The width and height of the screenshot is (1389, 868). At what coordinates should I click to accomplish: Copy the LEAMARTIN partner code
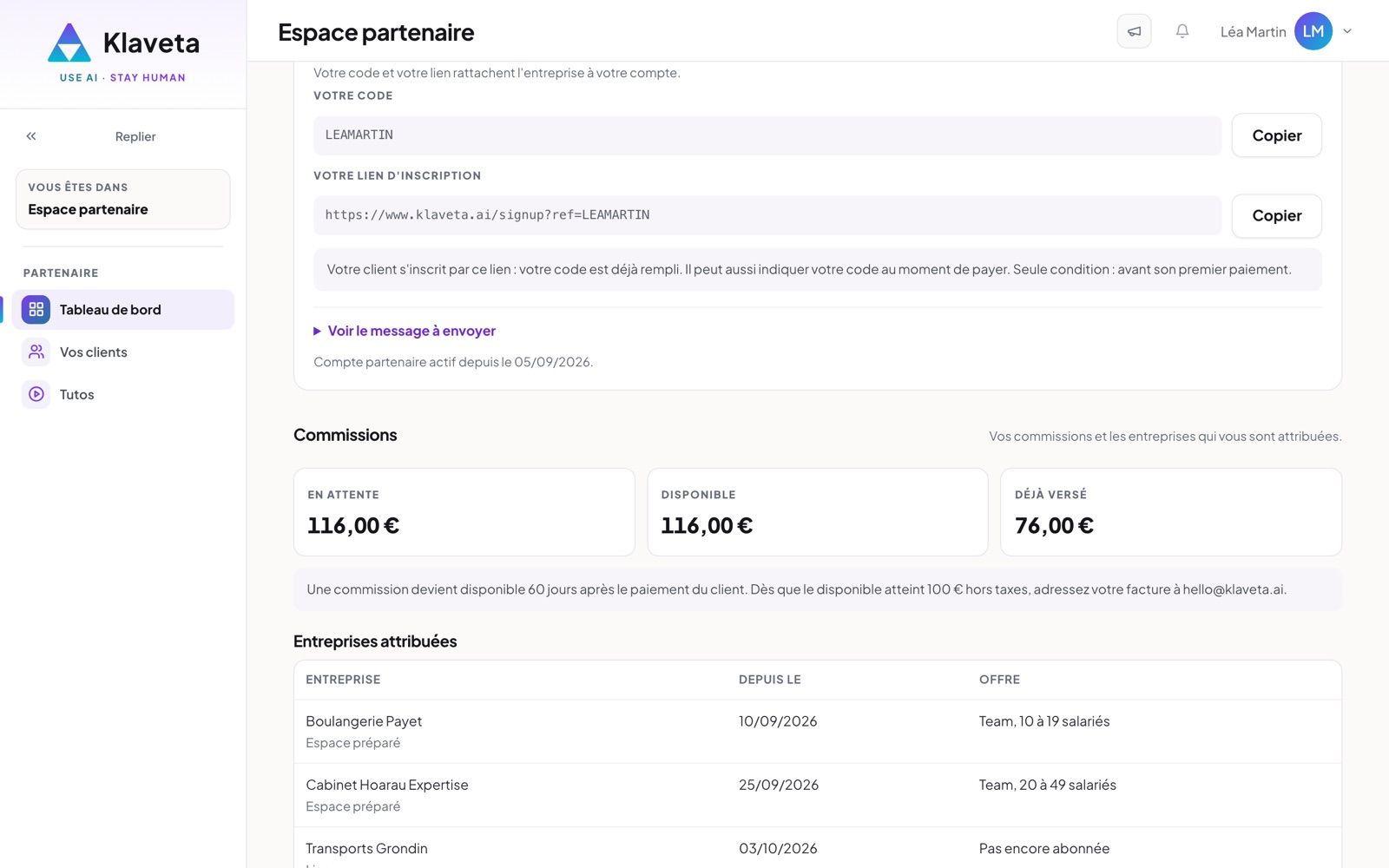click(x=1276, y=135)
